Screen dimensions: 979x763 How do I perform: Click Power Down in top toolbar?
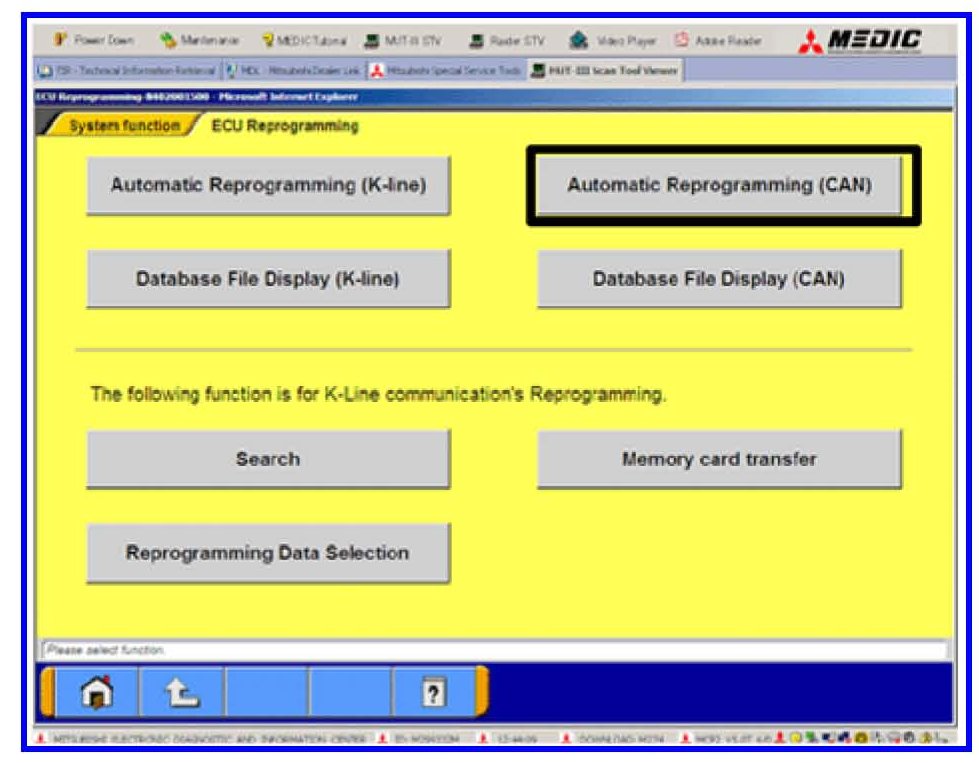click(x=94, y=41)
